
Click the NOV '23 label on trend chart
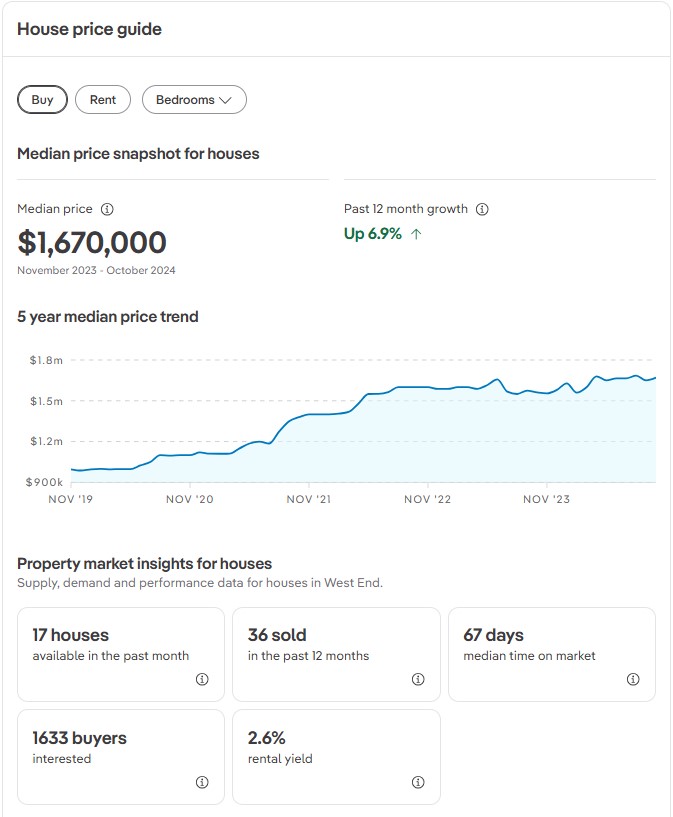click(x=547, y=499)
